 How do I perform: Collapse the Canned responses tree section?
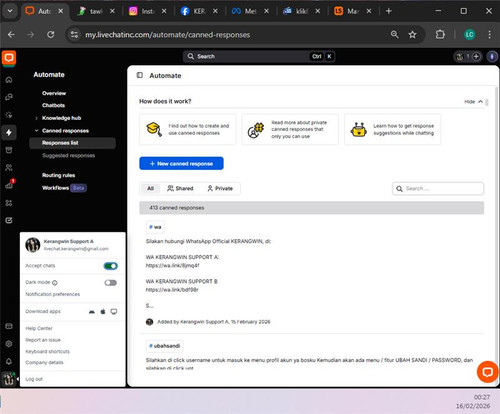tap(36, 131)
